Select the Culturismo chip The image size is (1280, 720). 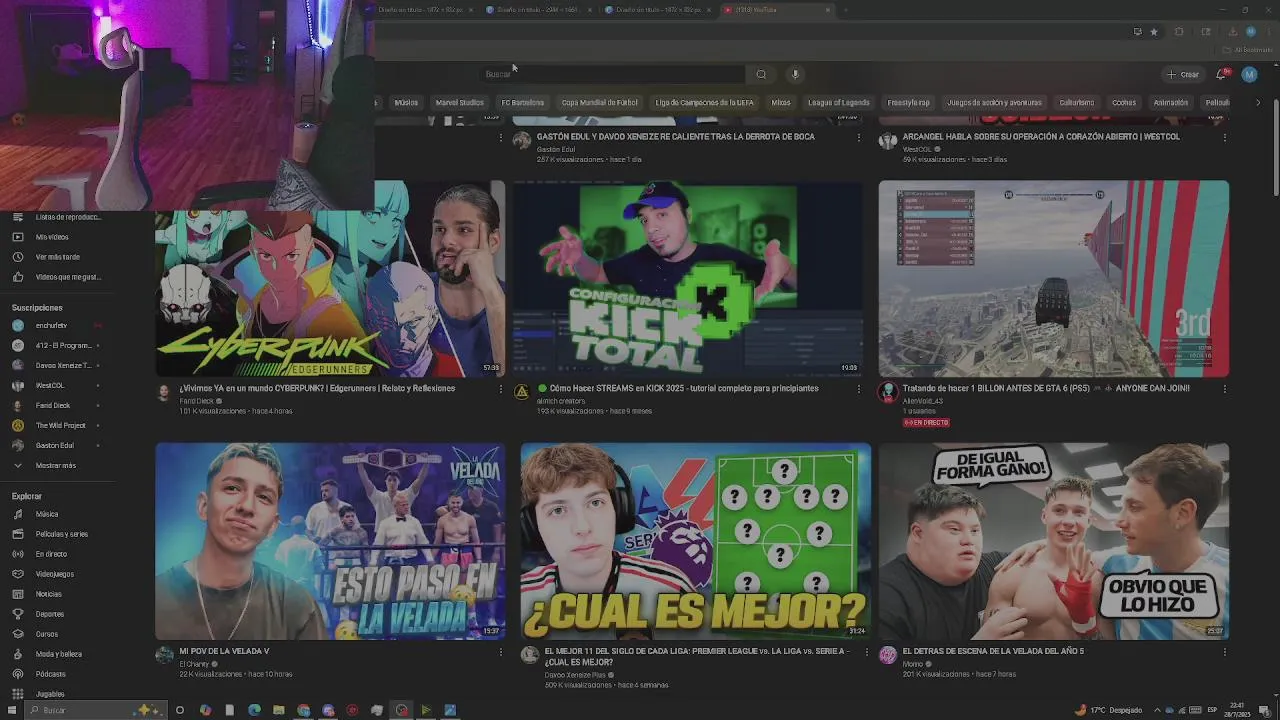tap(1077, 102)
